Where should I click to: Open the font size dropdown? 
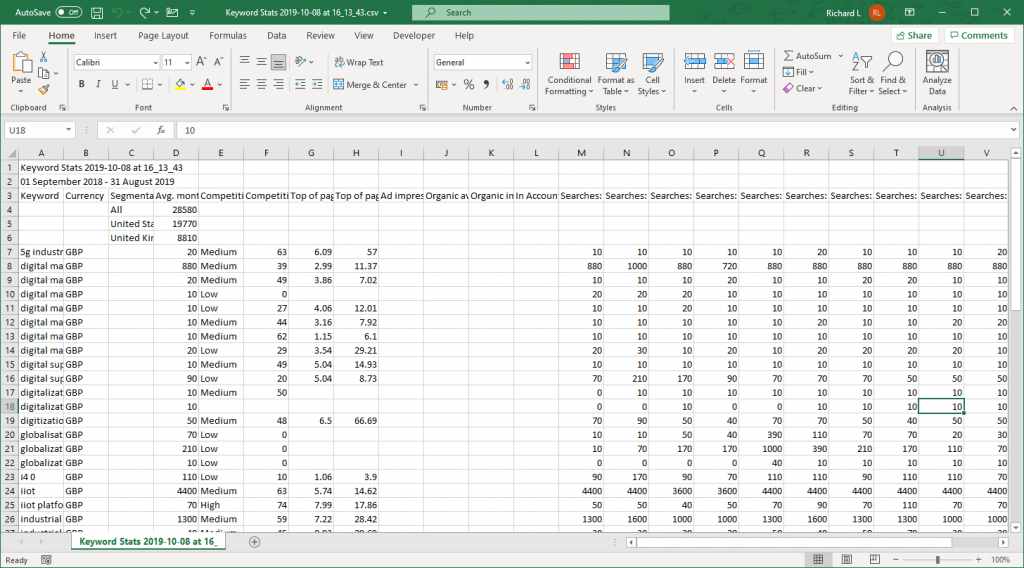[x=187, y=62]
